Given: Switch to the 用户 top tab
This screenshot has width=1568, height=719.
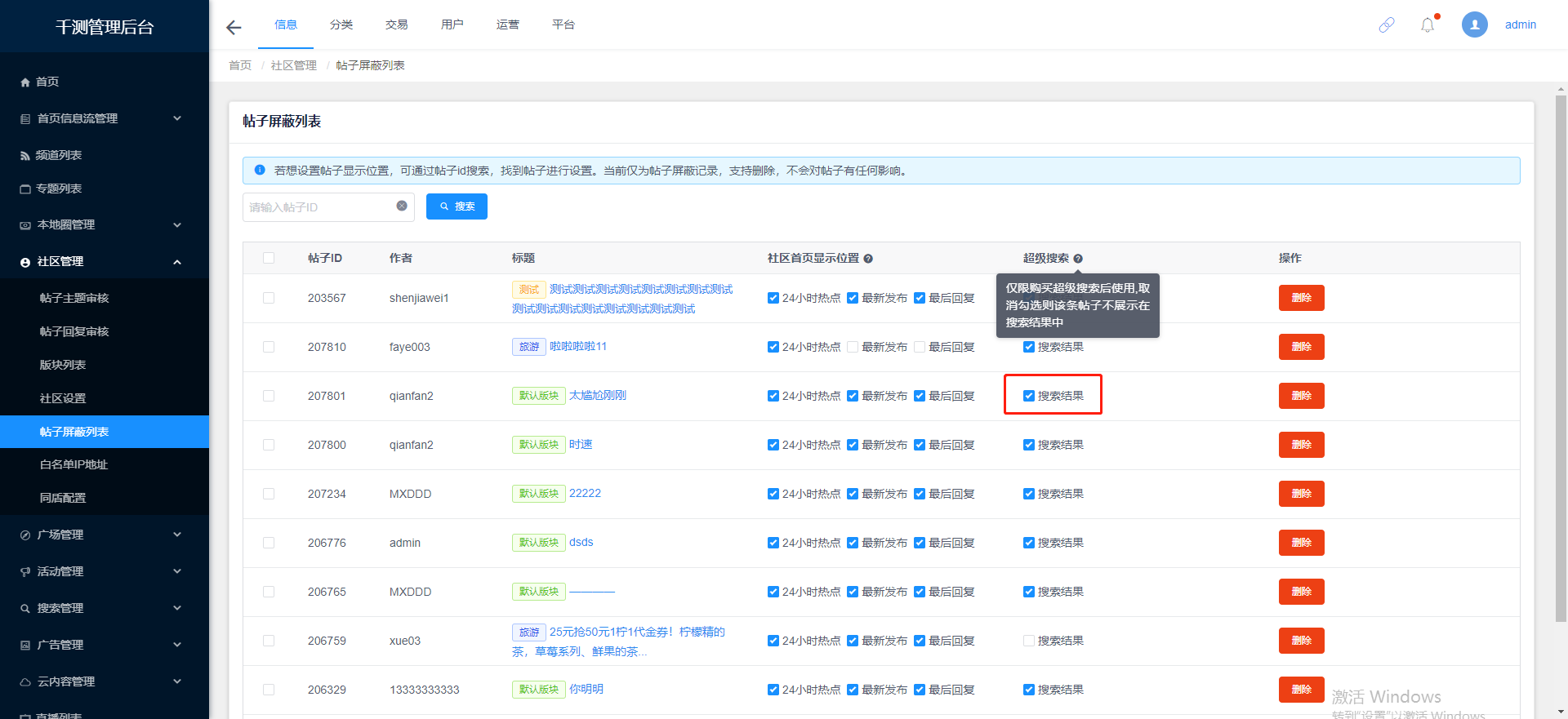Looking at the screenshot, I should click(452, 24).
